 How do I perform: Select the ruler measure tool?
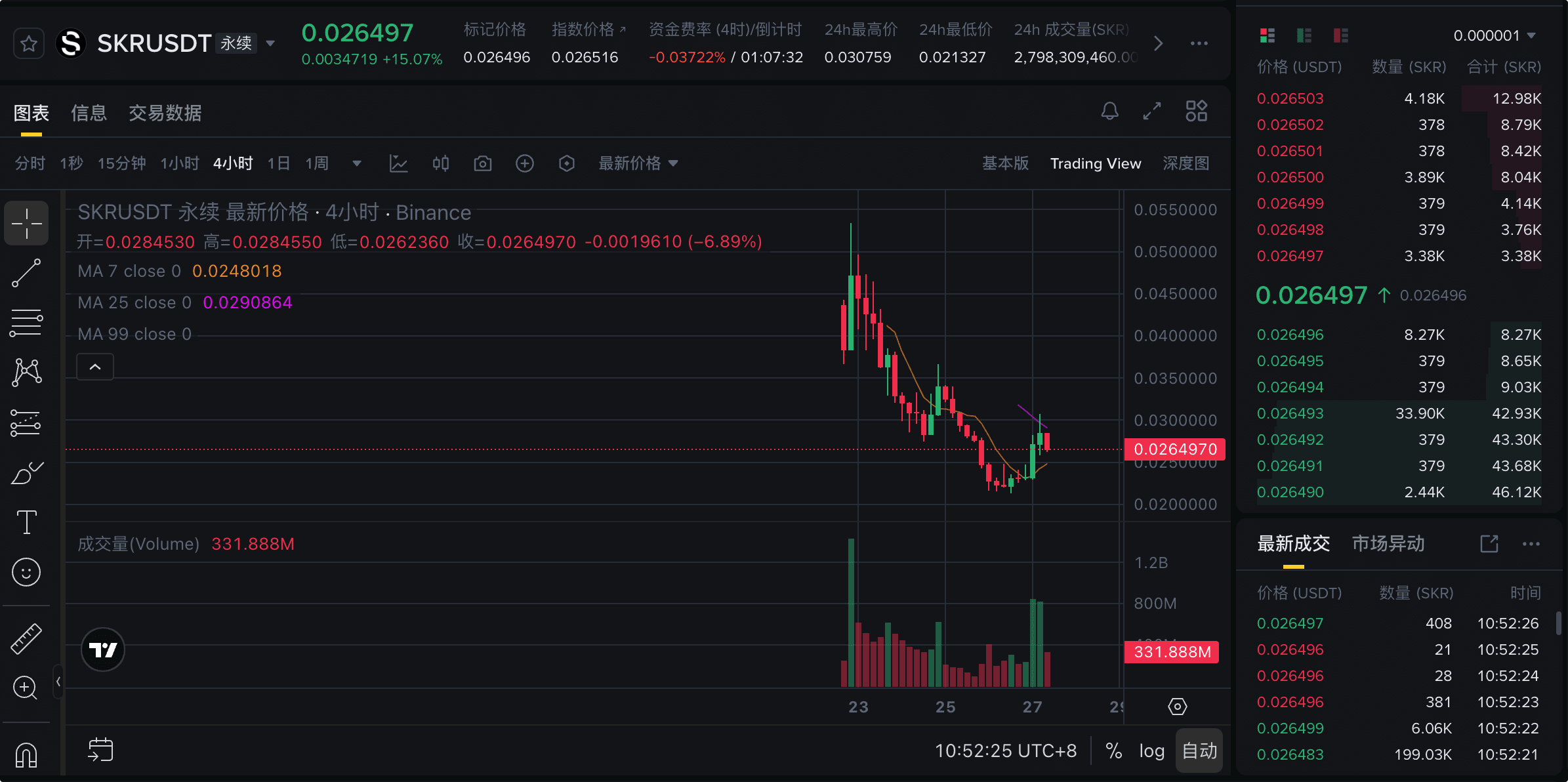click(x=26, y=638)
